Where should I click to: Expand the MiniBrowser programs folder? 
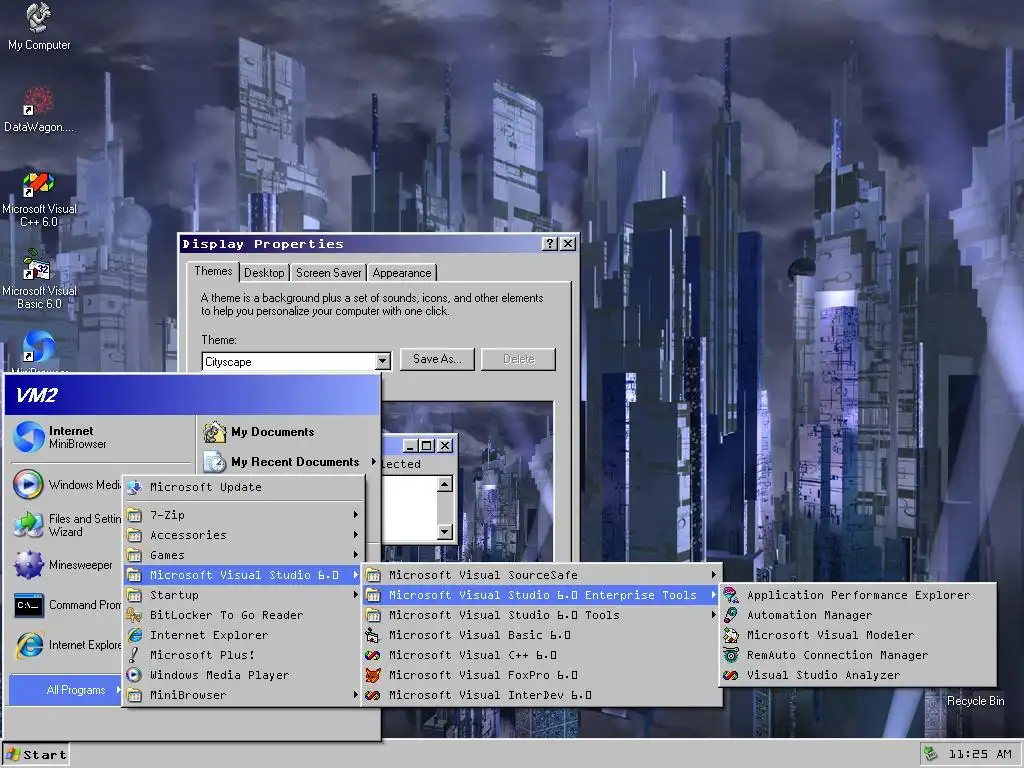[x=243, y=695]
